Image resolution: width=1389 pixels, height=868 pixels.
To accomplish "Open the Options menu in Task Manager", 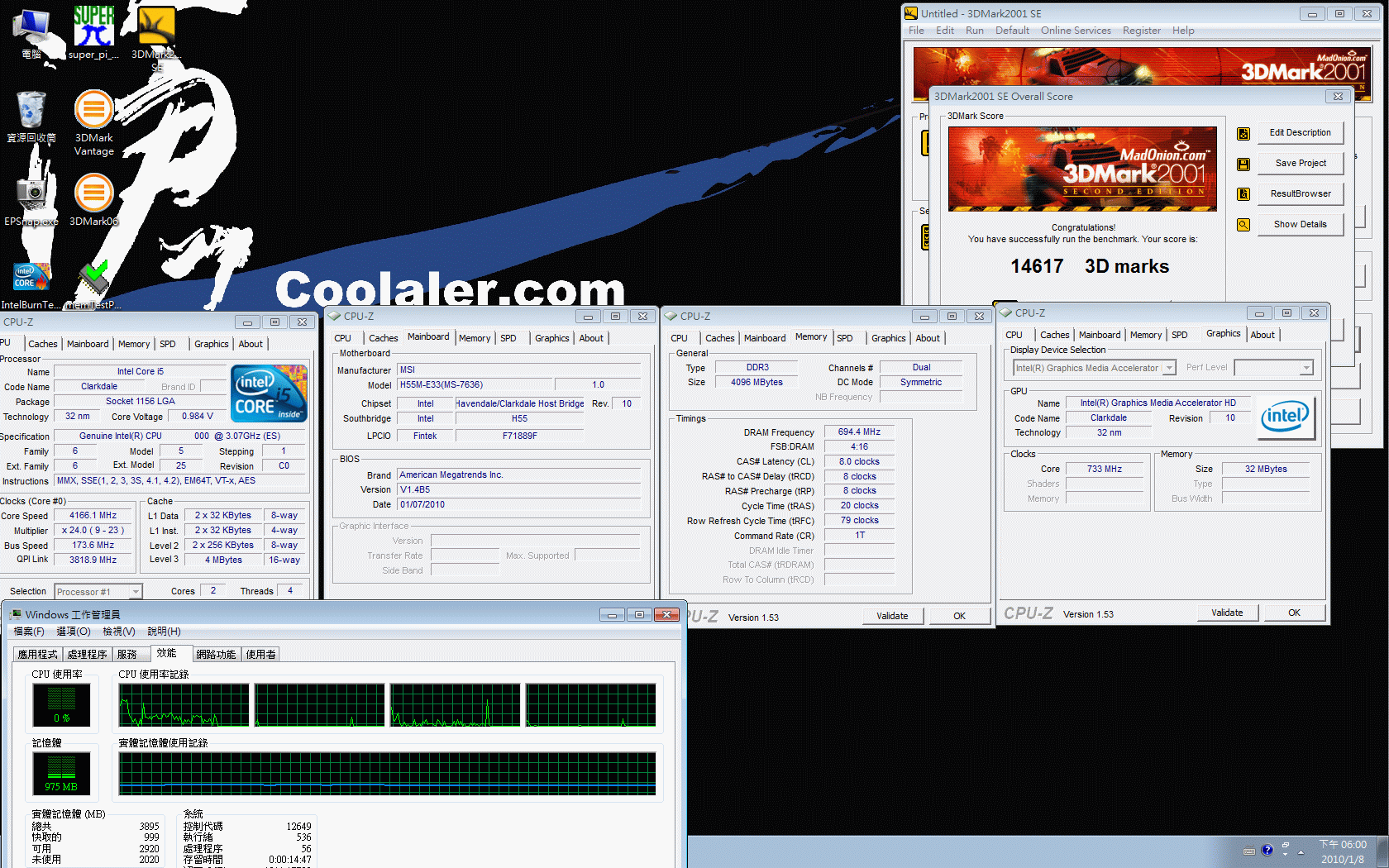I will click(74, 632).
